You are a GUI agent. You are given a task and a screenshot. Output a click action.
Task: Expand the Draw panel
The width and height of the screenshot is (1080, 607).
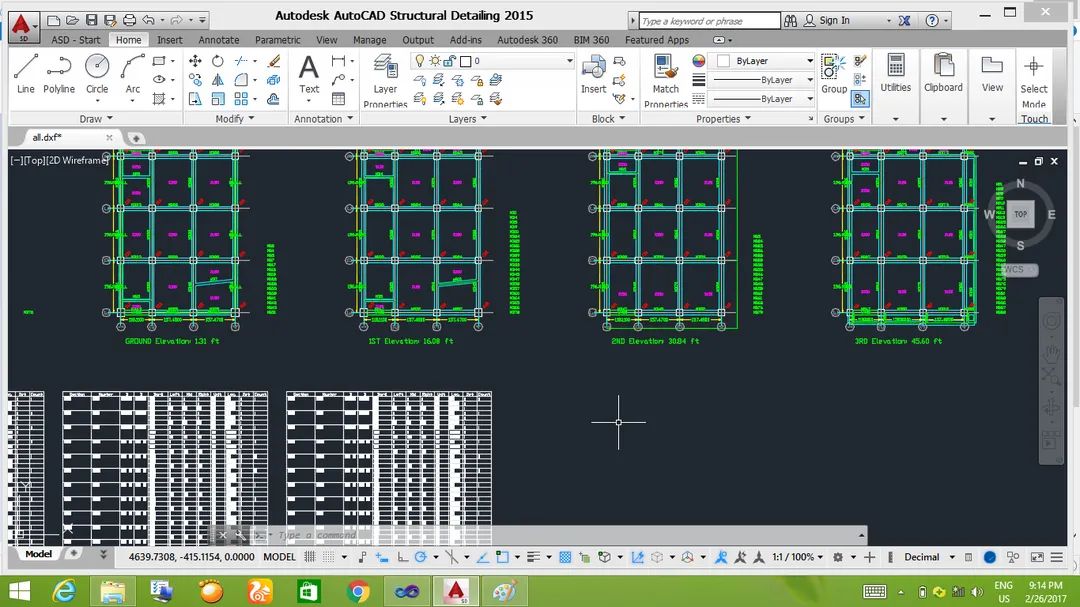tap(96, 119)
